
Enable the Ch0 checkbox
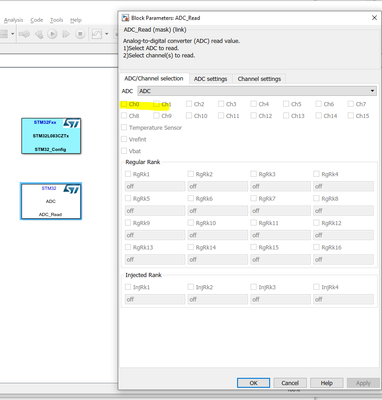pyautogui.click(x=124, y=104)
